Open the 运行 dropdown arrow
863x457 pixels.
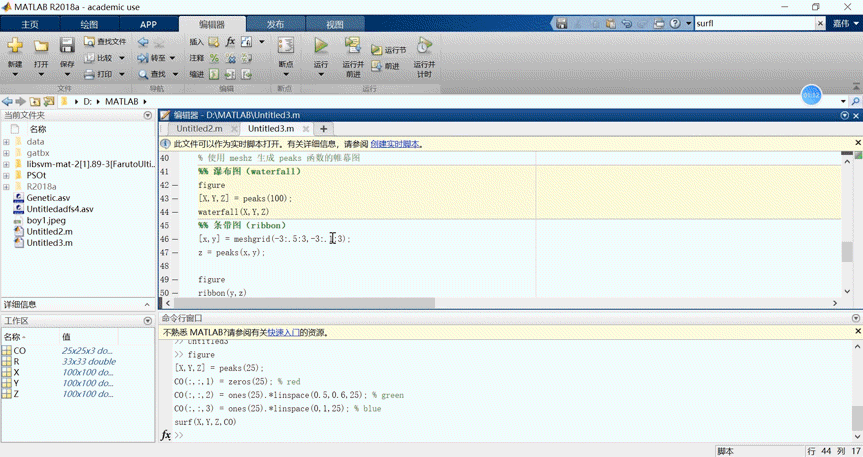point(321,74)
